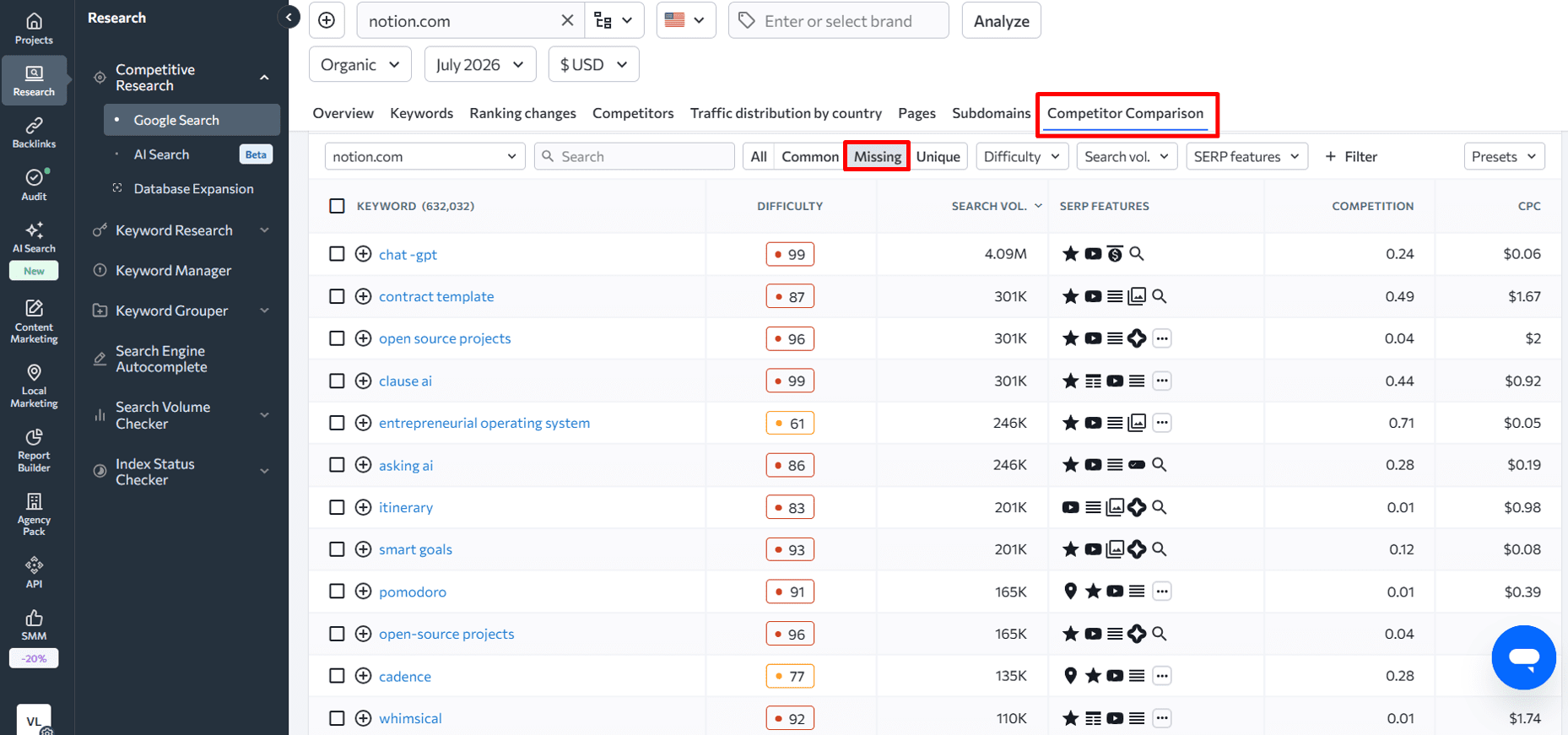
Task: Tick checkbox for clause ai row
Action: (337, 381)
